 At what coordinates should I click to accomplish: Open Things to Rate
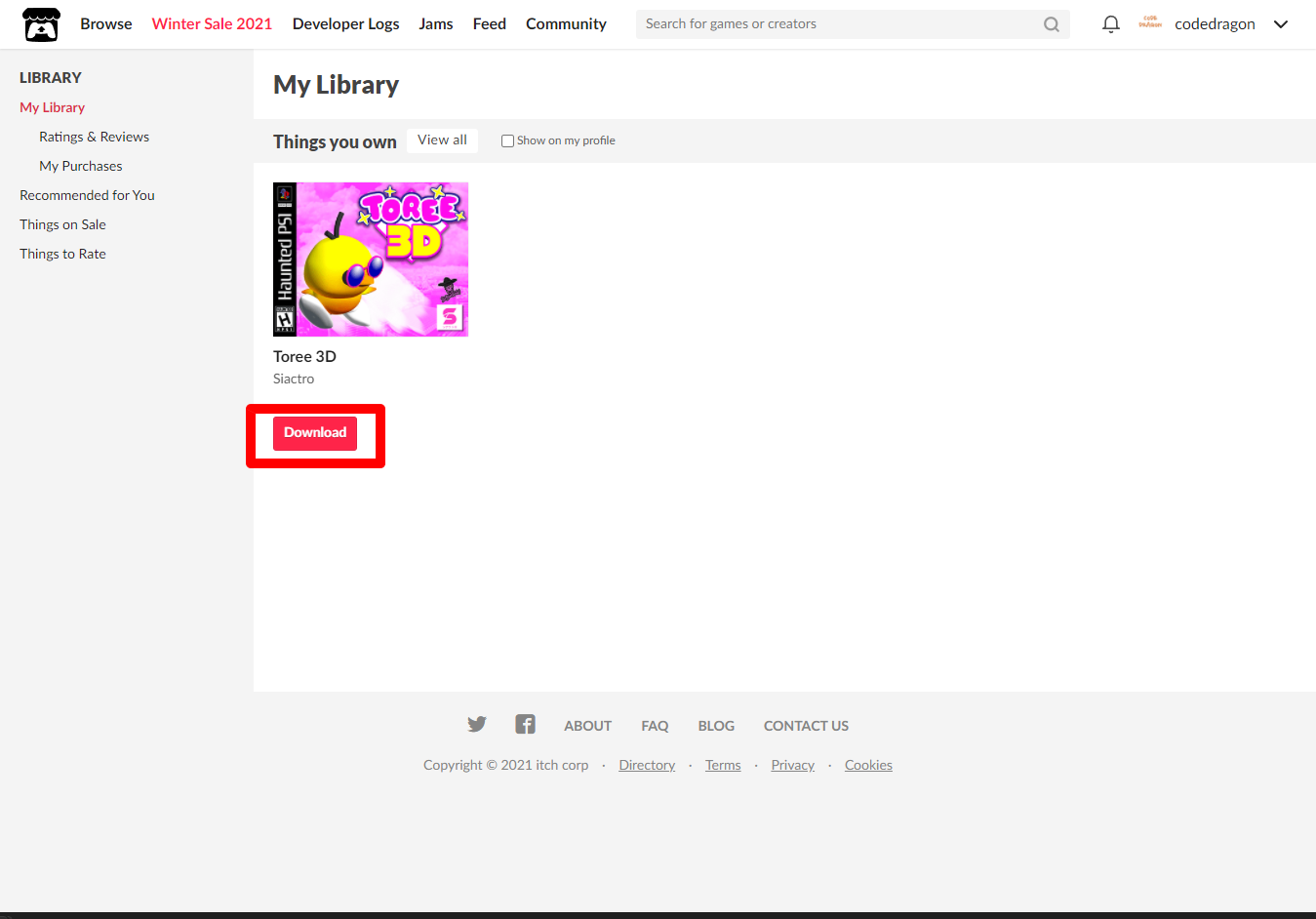pyautogui.click(x=62, y=254)
